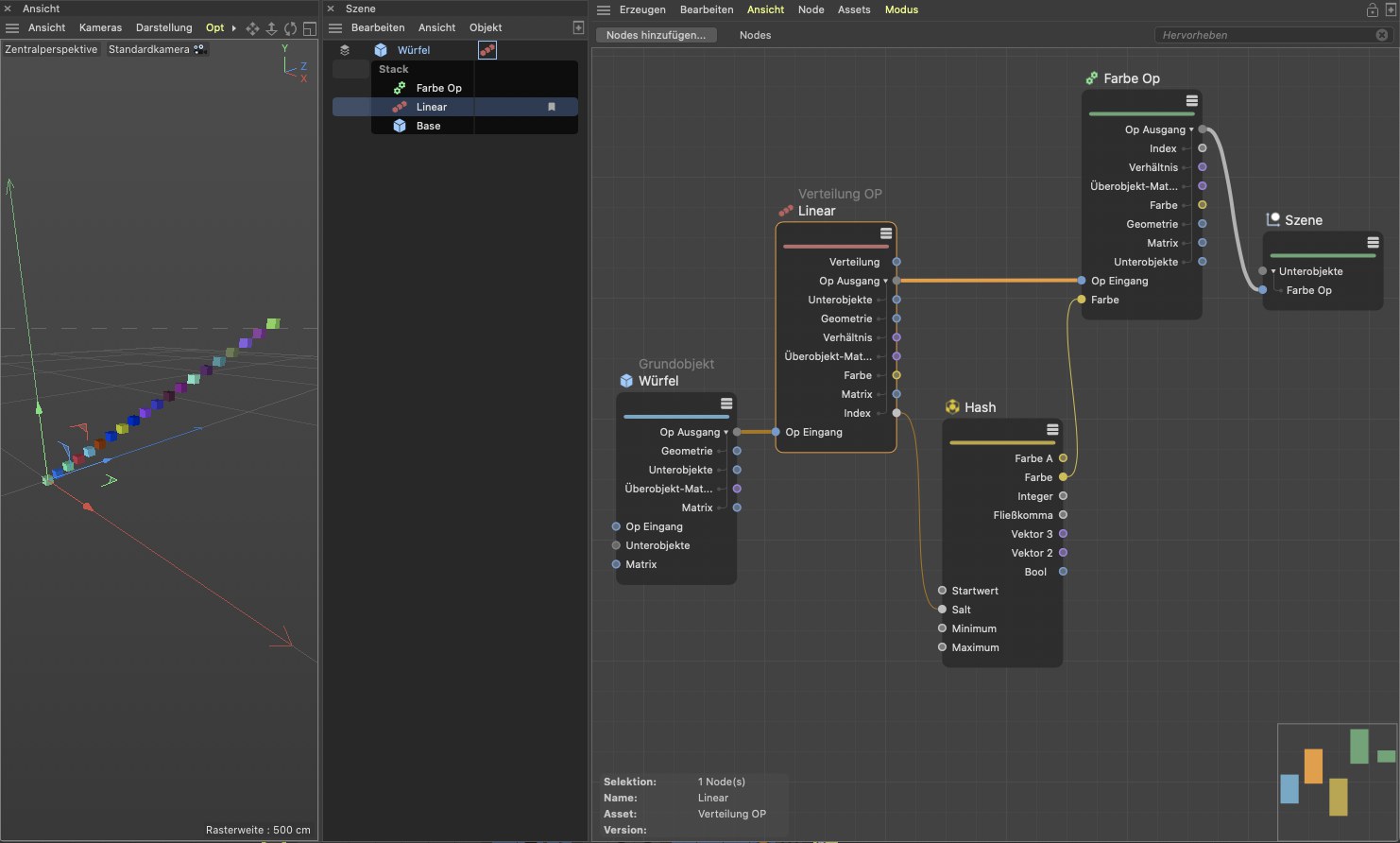Image resolution: width=1400 pixels, height=843 pixels.
Task: Click the viewport layout toggle icon
Action: tap(309, 28)
